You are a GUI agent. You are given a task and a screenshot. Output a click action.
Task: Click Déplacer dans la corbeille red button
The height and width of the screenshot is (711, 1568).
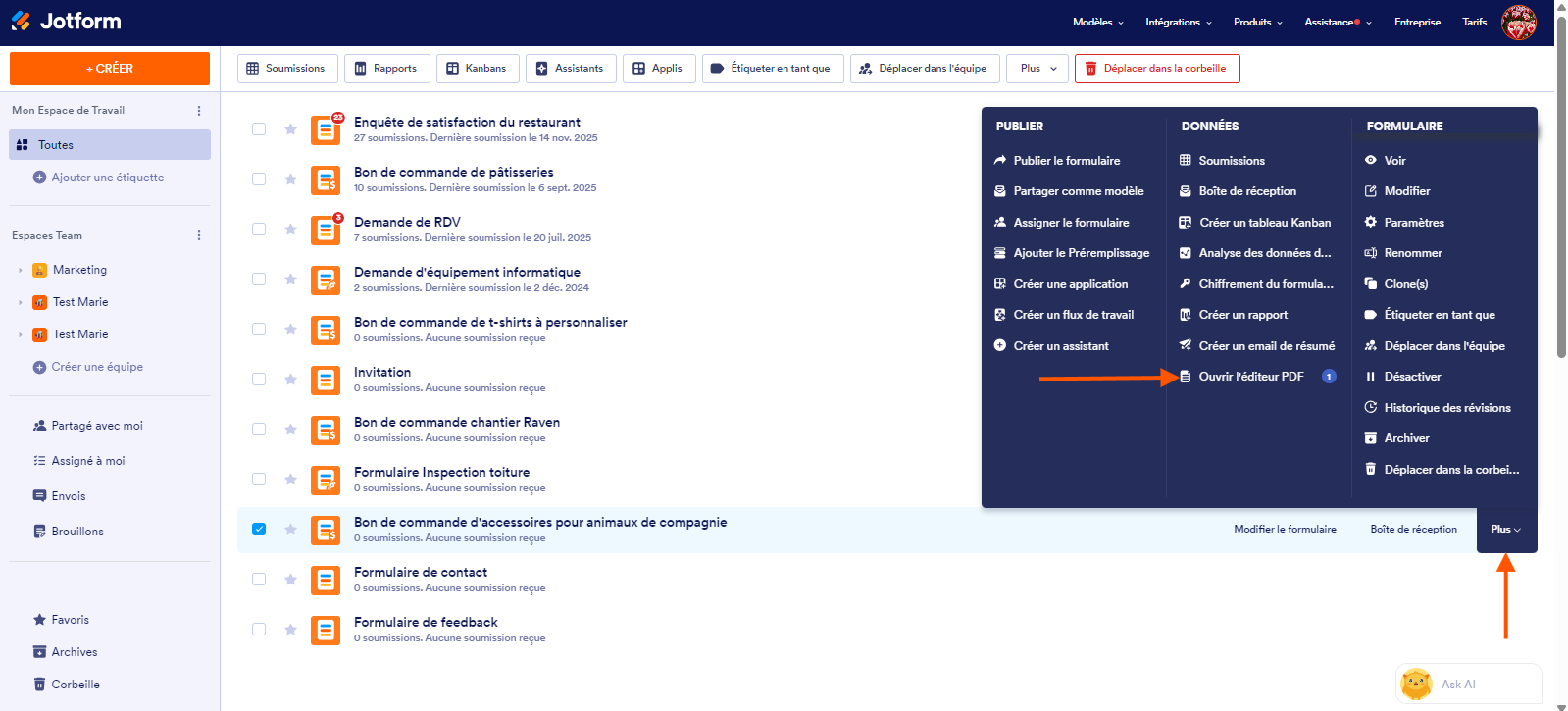point(1157,69)
